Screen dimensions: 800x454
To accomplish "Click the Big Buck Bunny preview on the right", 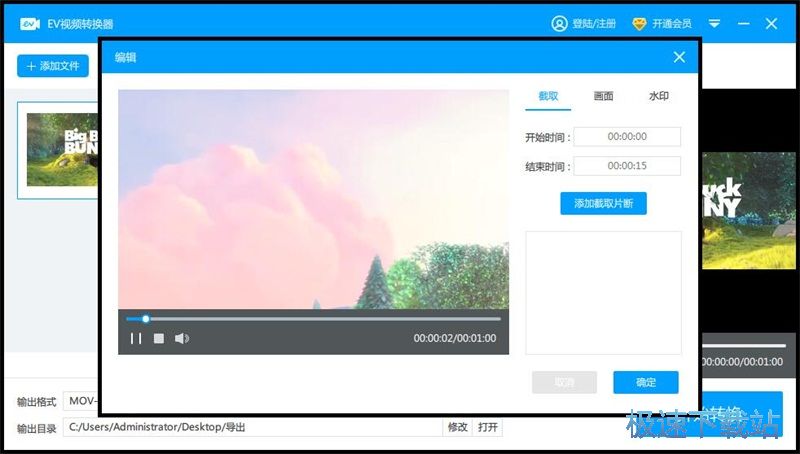I will 748,211.
